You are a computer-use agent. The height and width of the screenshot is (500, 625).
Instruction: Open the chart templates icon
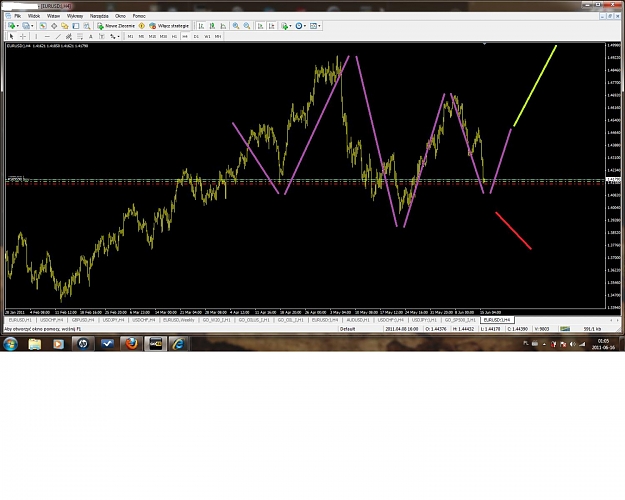(x=313, y=26)
